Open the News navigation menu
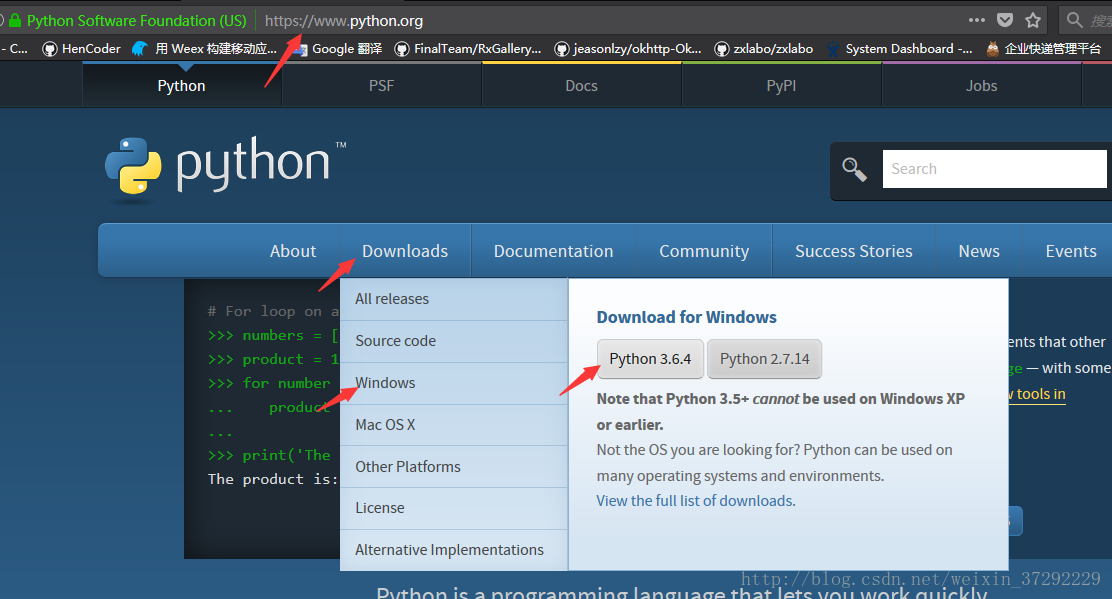Viewport: 1112px width, 599px height. [979, 251]
